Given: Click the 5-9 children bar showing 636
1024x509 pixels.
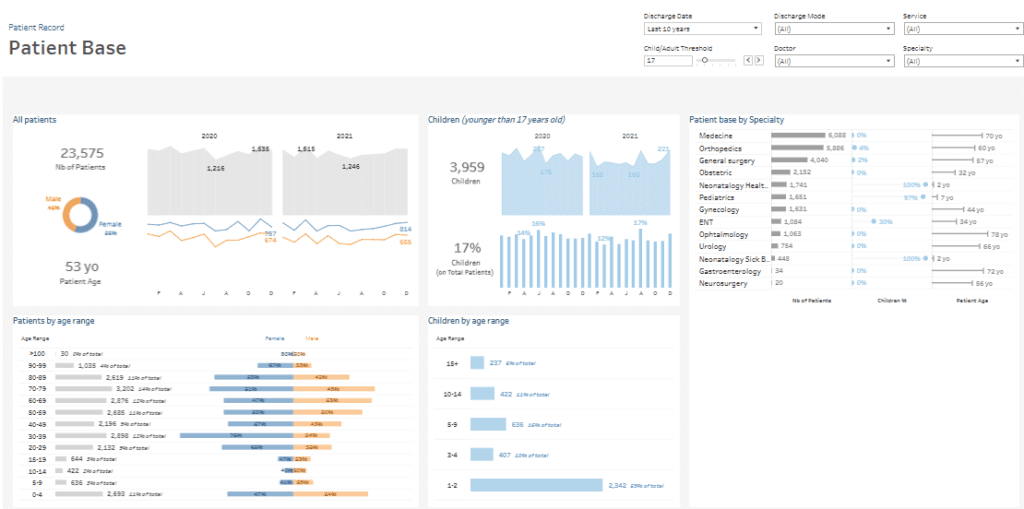Looking at the screenshot, I should coord(488,424).
